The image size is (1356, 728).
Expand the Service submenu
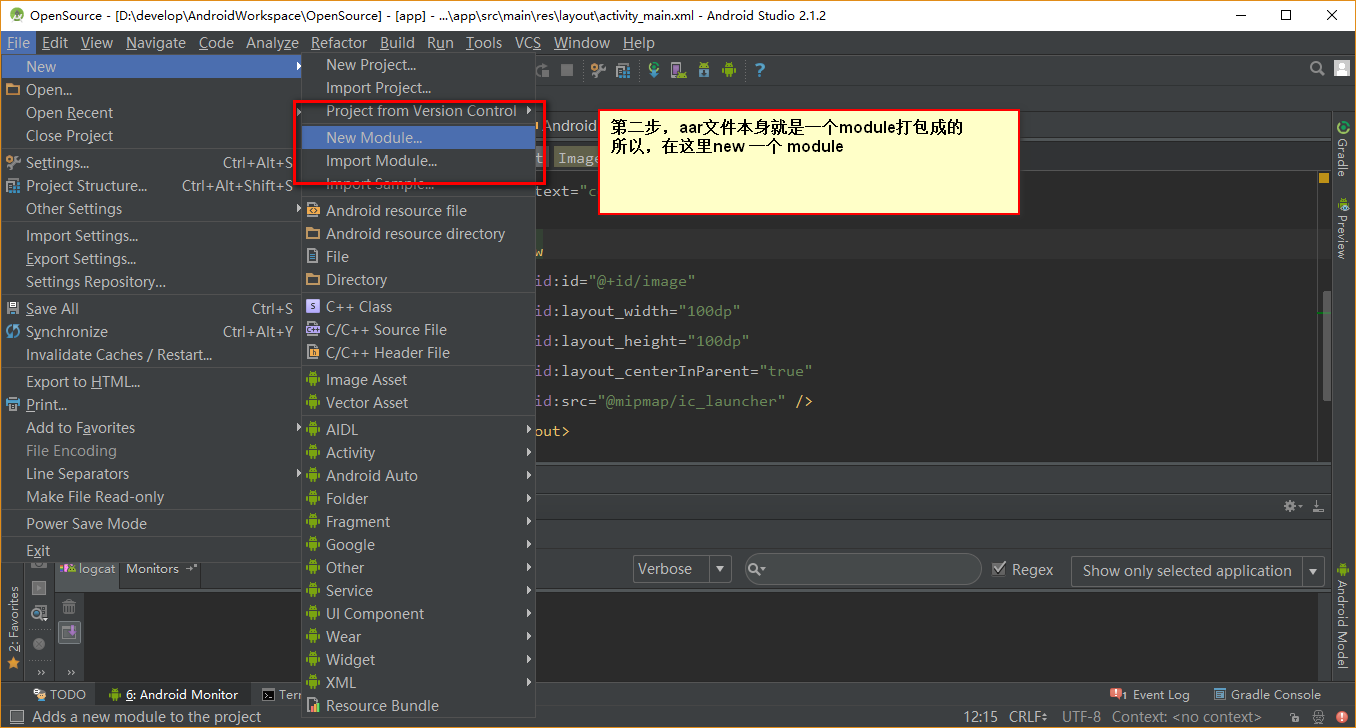419,591
